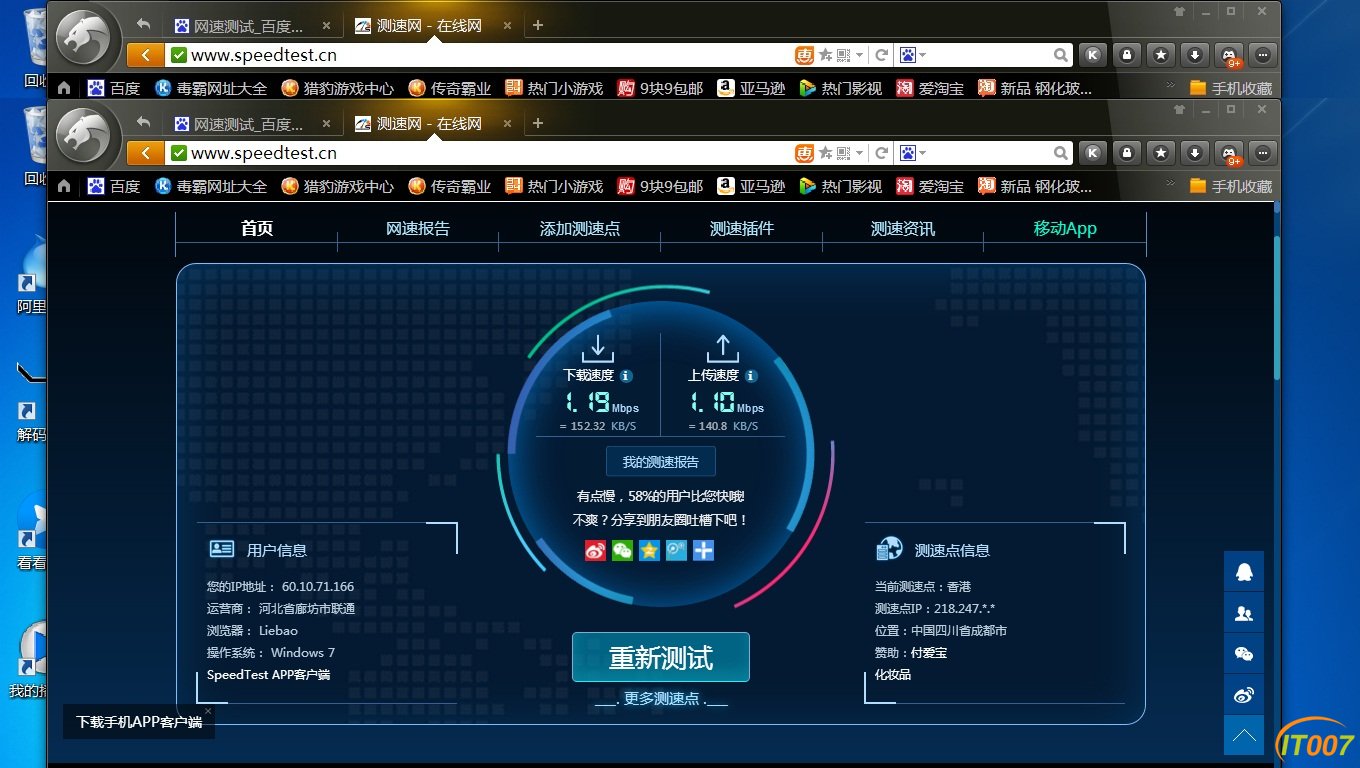Share result to WeChat green icon
Viewport: 1360px width, 768px height.
point(622,550)
